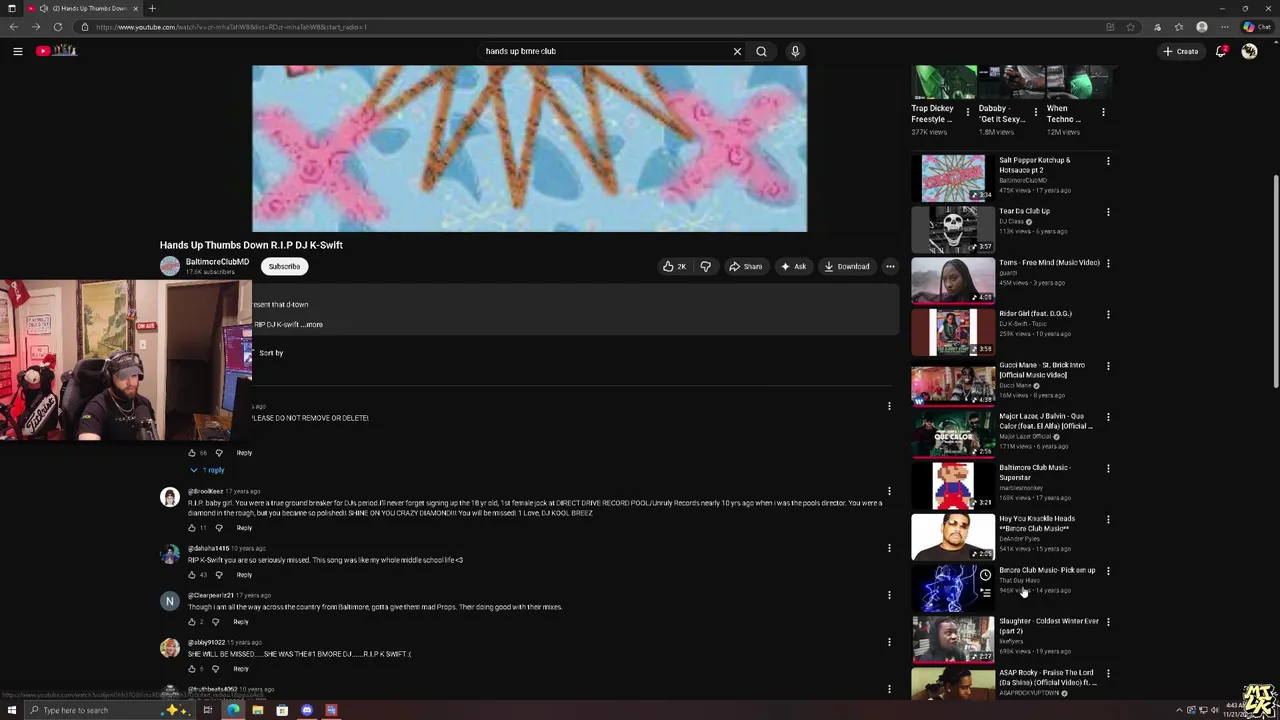Expand 1 reply under pinned comment
The width and height of the screenshot is (1280, 720).
pyautogui.click(x=208, y=470)
